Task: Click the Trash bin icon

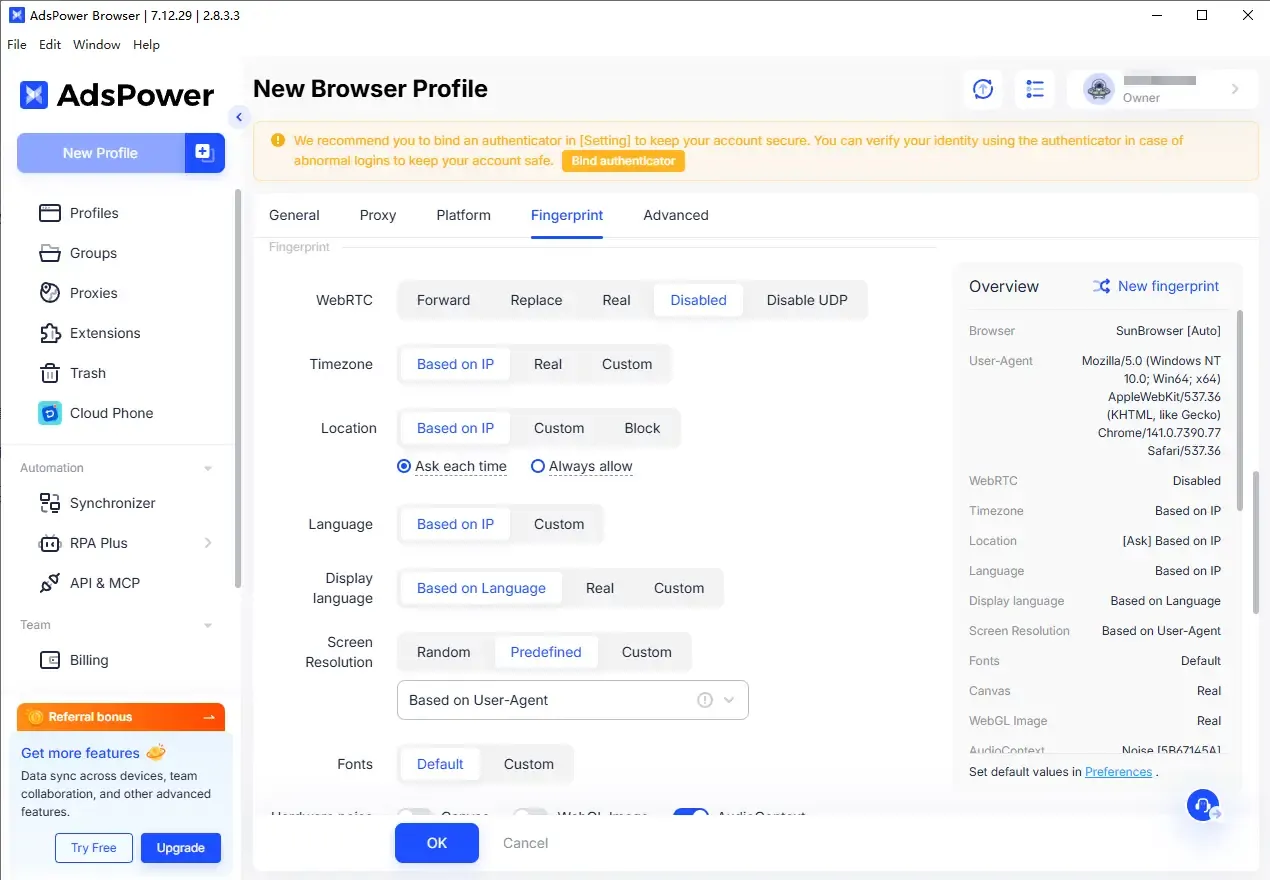Action: (50, 373)
